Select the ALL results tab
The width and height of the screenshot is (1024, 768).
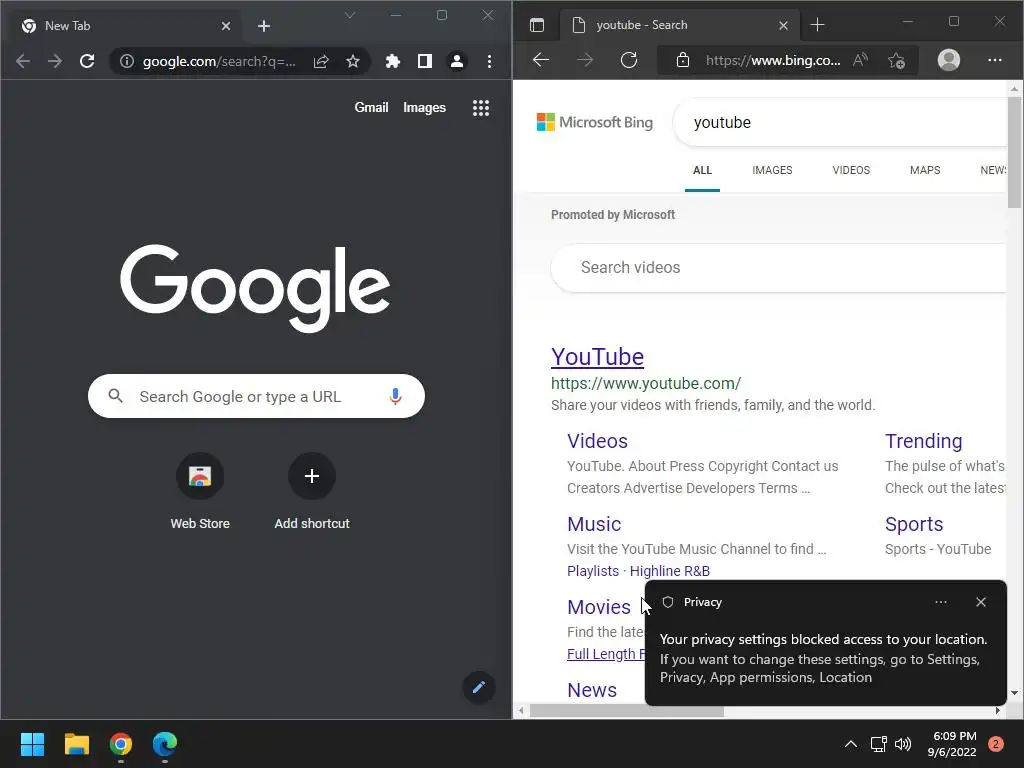(702, 170)
